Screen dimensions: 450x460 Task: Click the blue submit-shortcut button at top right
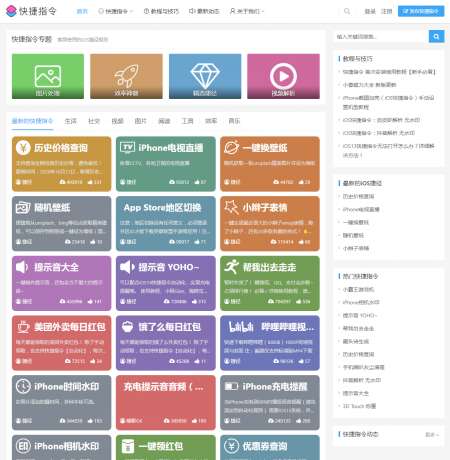point(421,11)
